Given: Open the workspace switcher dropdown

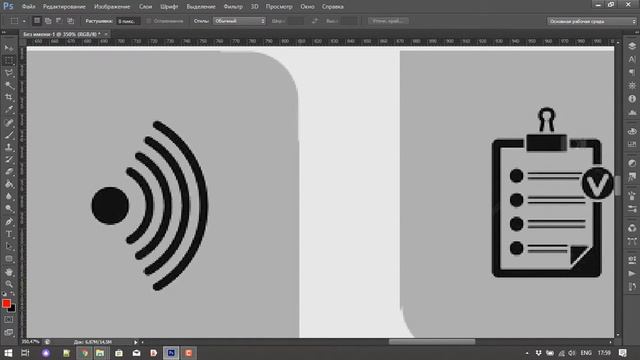Looking at the screenshot, I should coord(592,21).
